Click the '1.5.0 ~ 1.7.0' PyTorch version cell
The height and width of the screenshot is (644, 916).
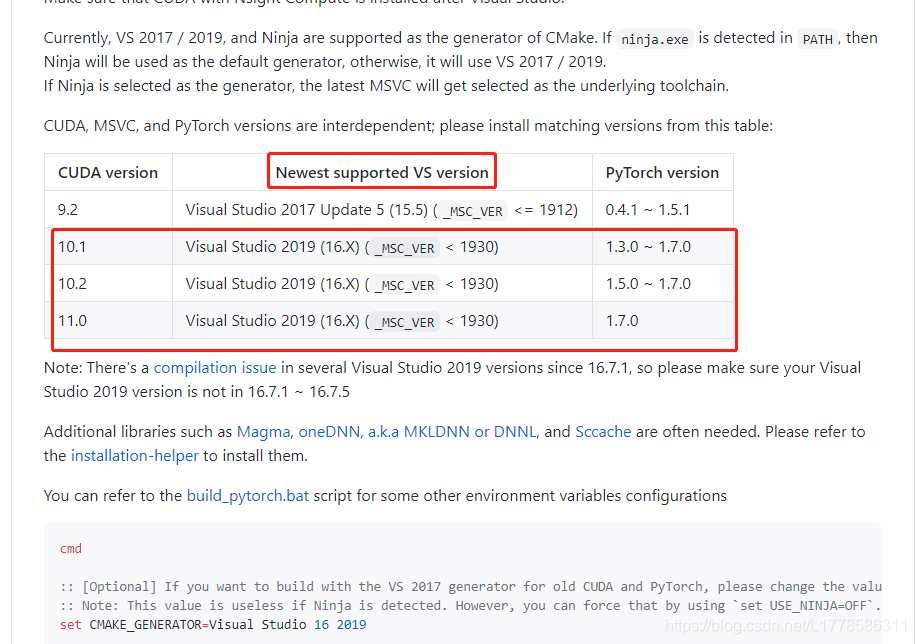click(x=662, y=283)
